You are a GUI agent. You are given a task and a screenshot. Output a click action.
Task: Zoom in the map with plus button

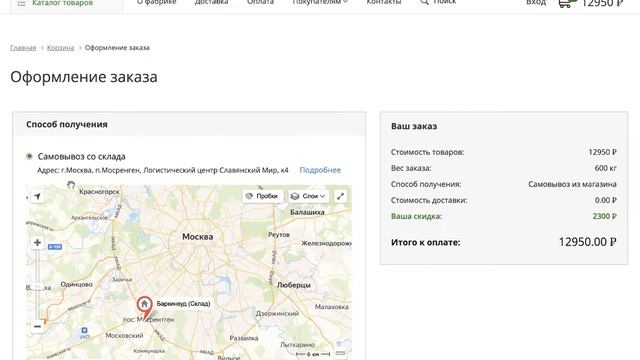(x=37, y=243)
